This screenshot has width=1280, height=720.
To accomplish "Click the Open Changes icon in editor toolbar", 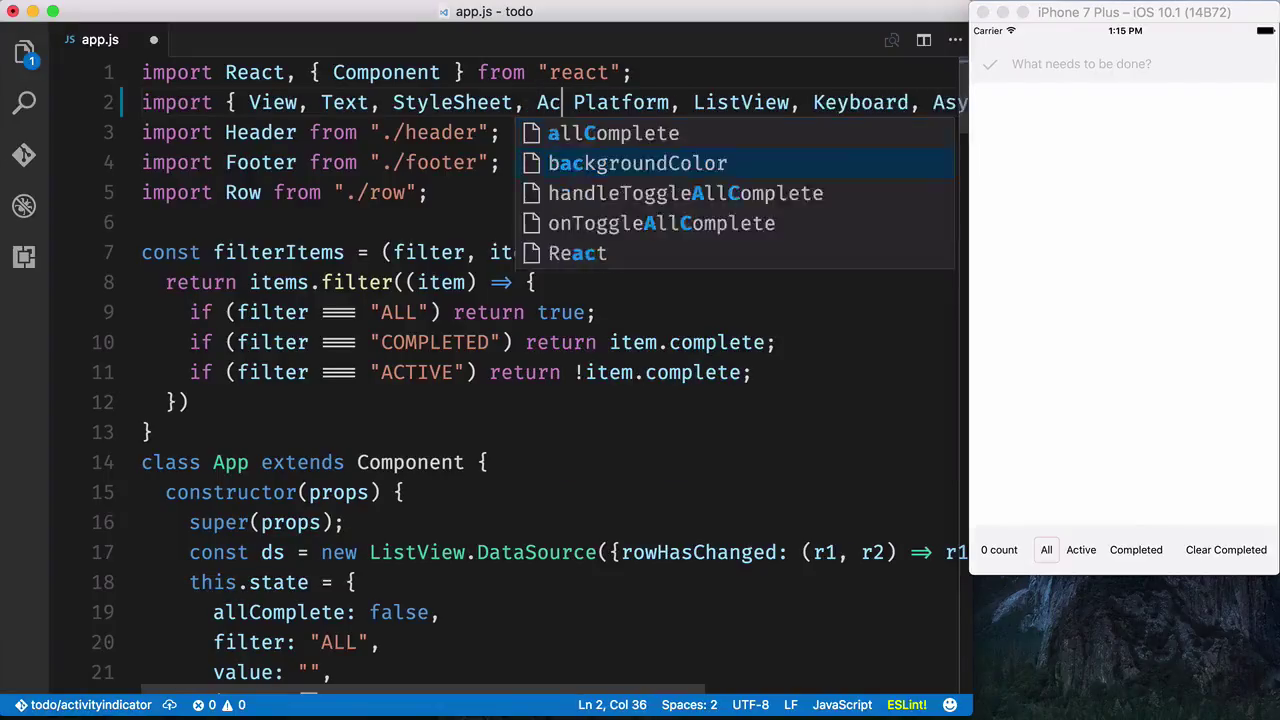I will click(x=892, y=40).
